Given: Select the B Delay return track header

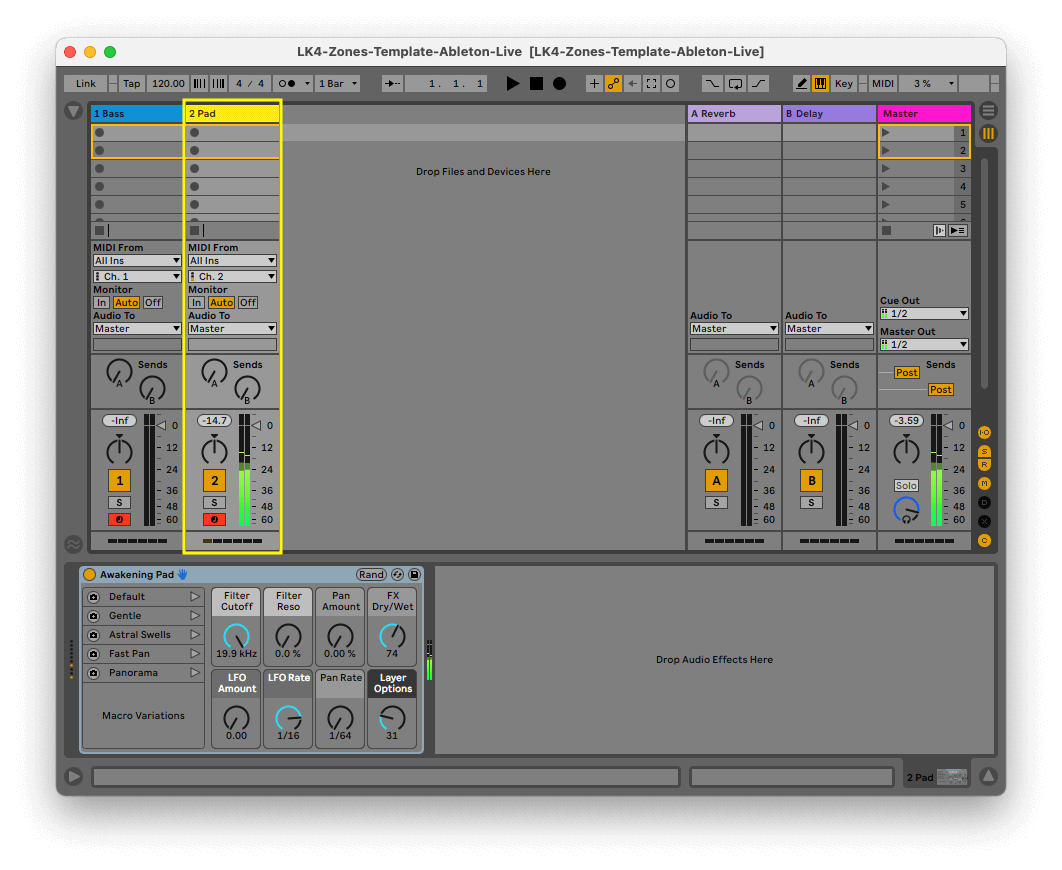Looking at the screenshot, I should tap(829, 113).
